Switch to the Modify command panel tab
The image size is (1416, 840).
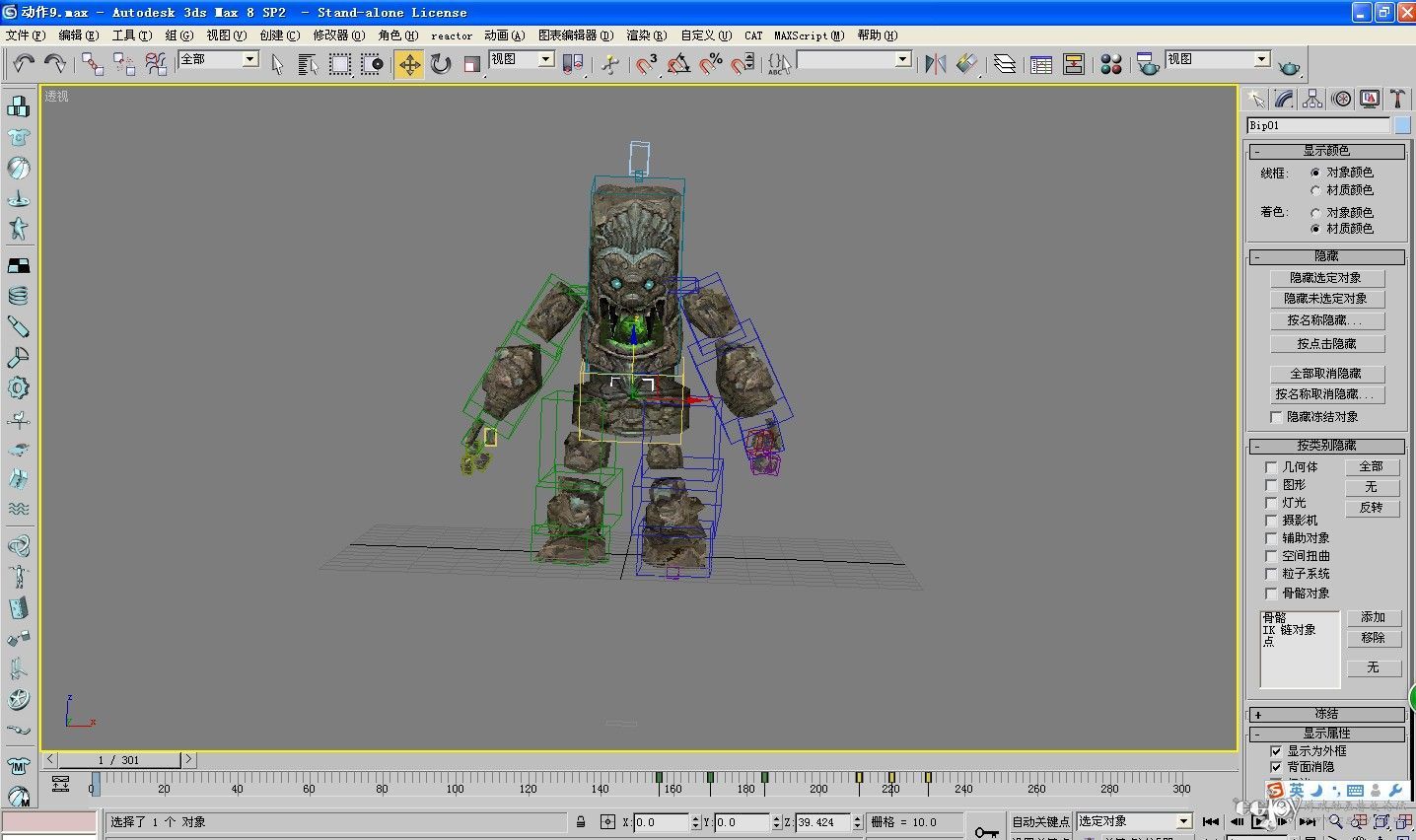(1284, 99)
